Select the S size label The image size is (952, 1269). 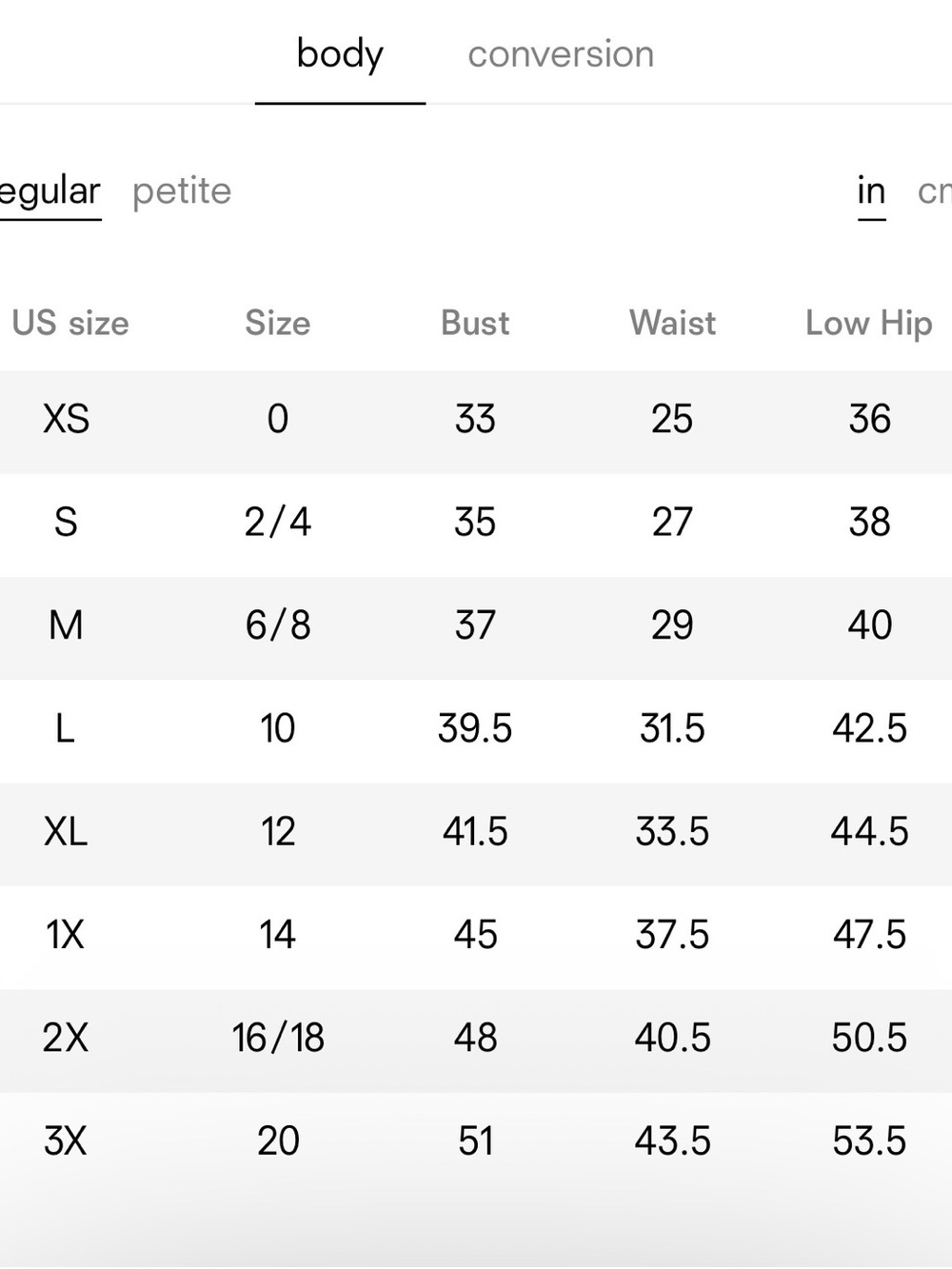tap(66, 522)
